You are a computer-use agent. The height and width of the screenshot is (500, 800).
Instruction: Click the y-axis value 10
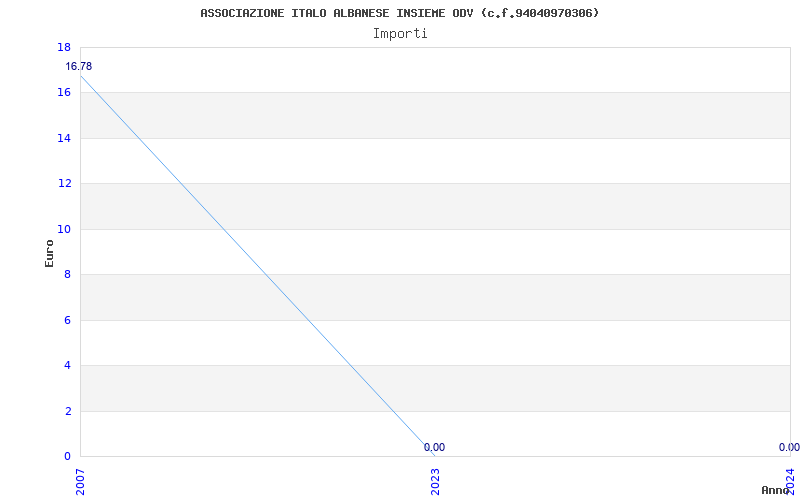(64, 229)
